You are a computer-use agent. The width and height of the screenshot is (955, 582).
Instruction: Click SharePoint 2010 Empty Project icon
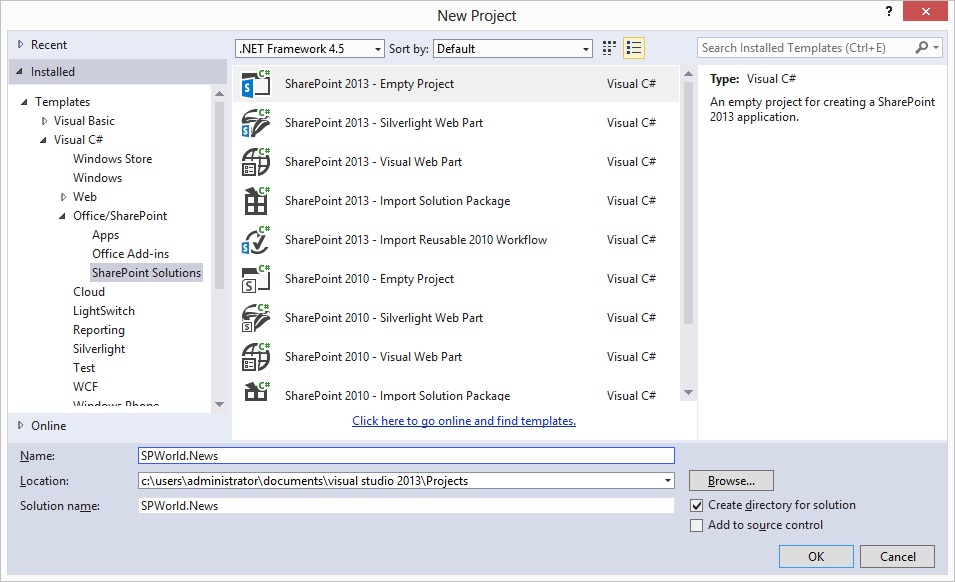click(256, 279)
